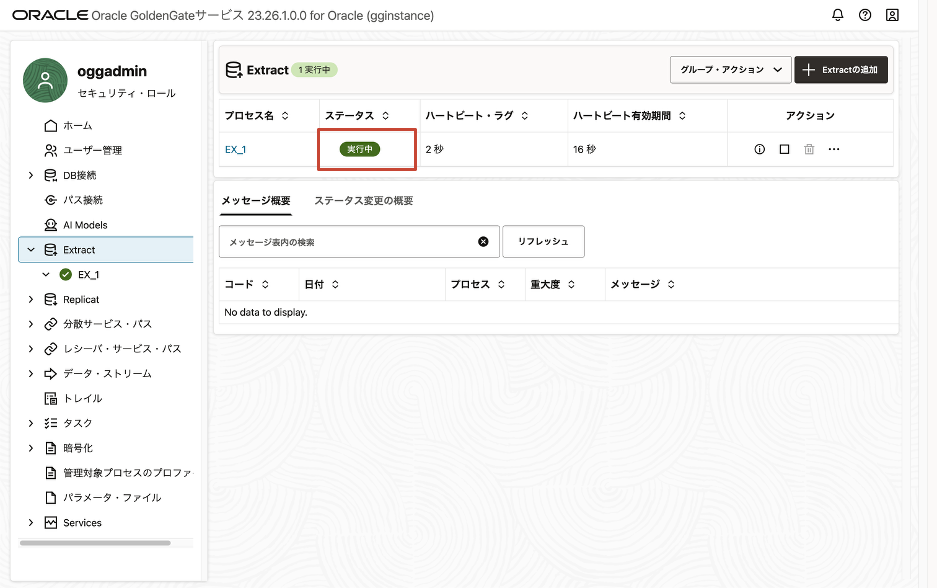Image resolution: width=937 pixels, height=588 pixels.
Task: Click the notifications bell icon
Action: coord(838,15)
